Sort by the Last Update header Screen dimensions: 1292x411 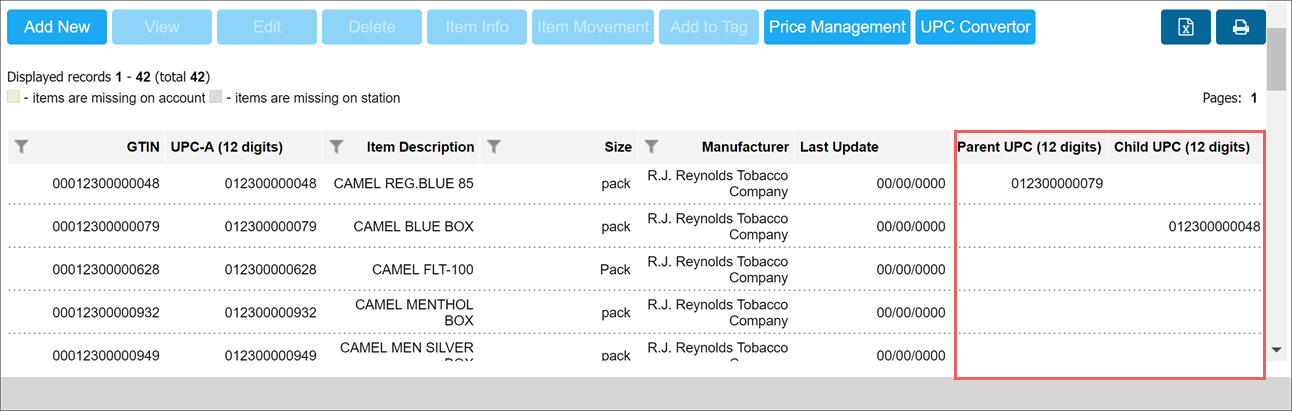839,147
